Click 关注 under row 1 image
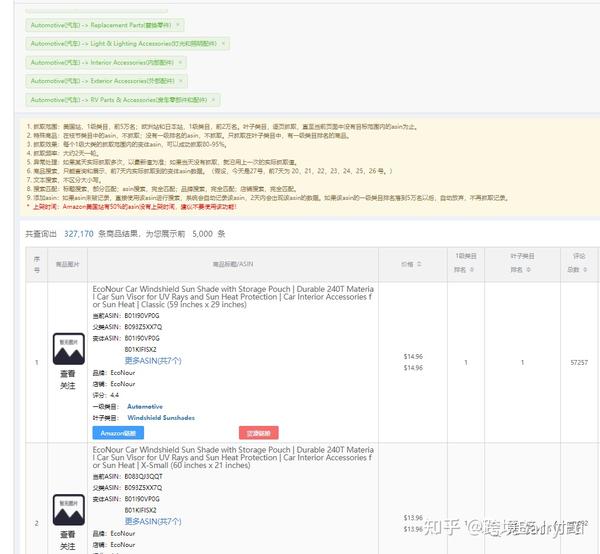600x554 pixels. (x=68, y=386)
